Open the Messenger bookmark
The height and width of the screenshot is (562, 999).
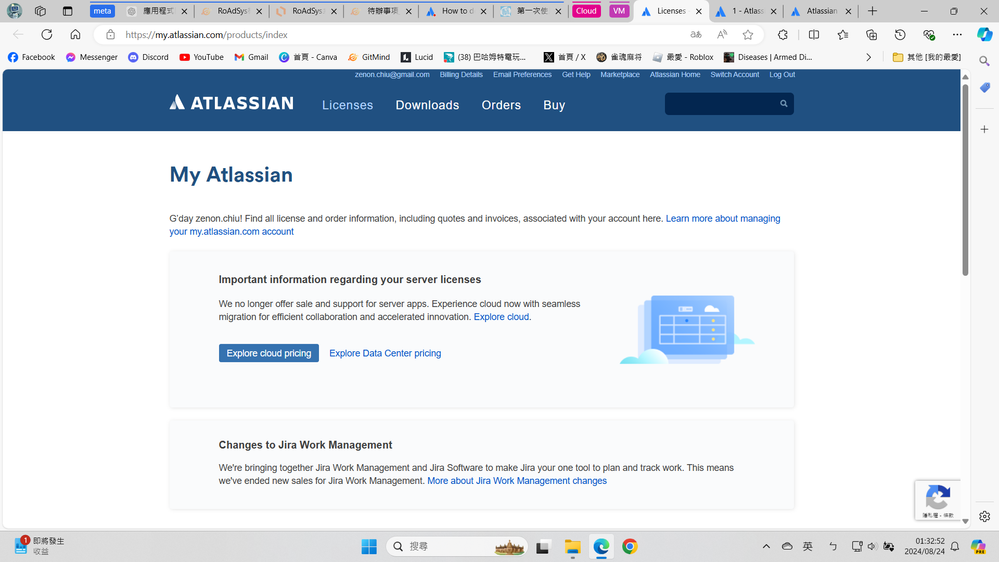[x=92, y=57]
